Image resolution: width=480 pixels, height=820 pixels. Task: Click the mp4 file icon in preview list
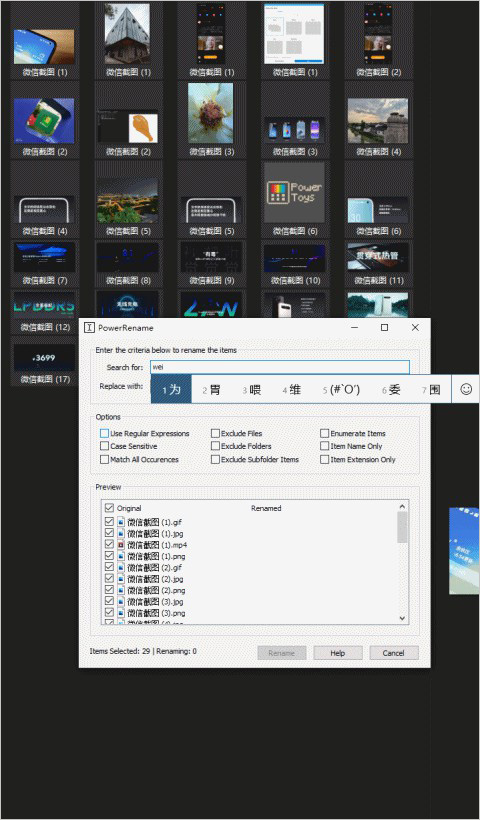[121, 544]
